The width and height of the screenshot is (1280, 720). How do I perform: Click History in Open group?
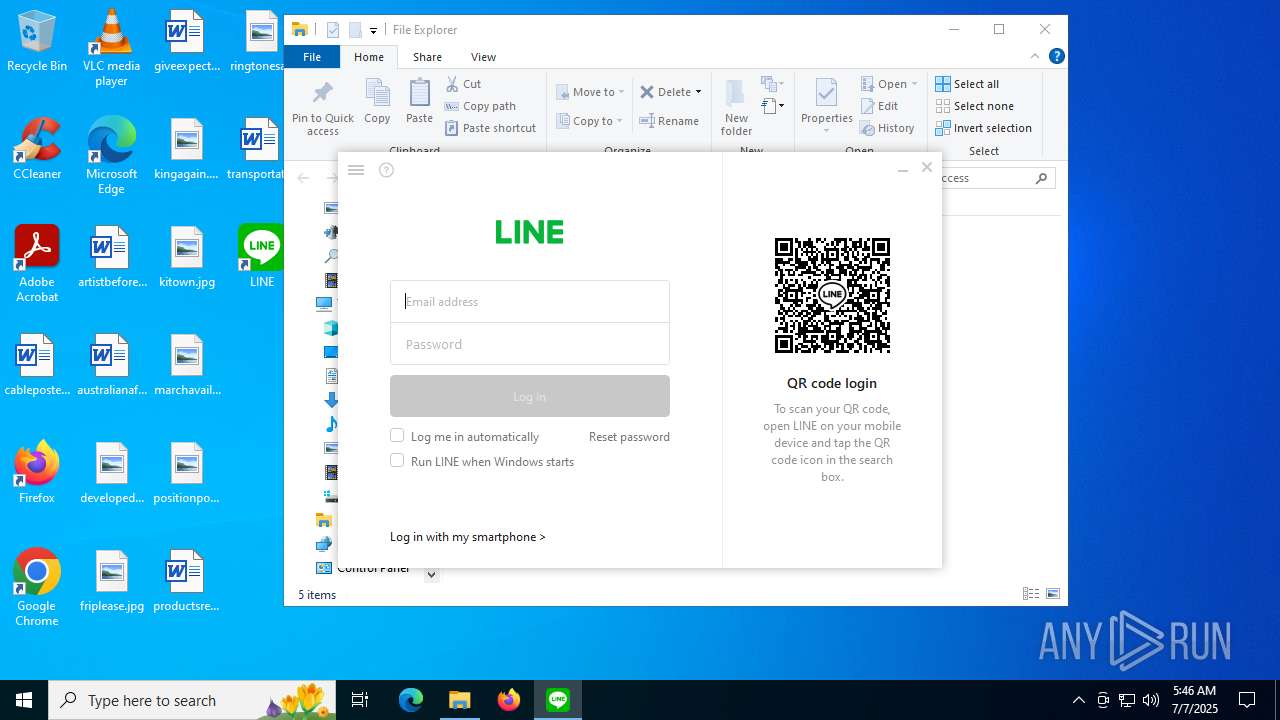click(x=887, y=128)
